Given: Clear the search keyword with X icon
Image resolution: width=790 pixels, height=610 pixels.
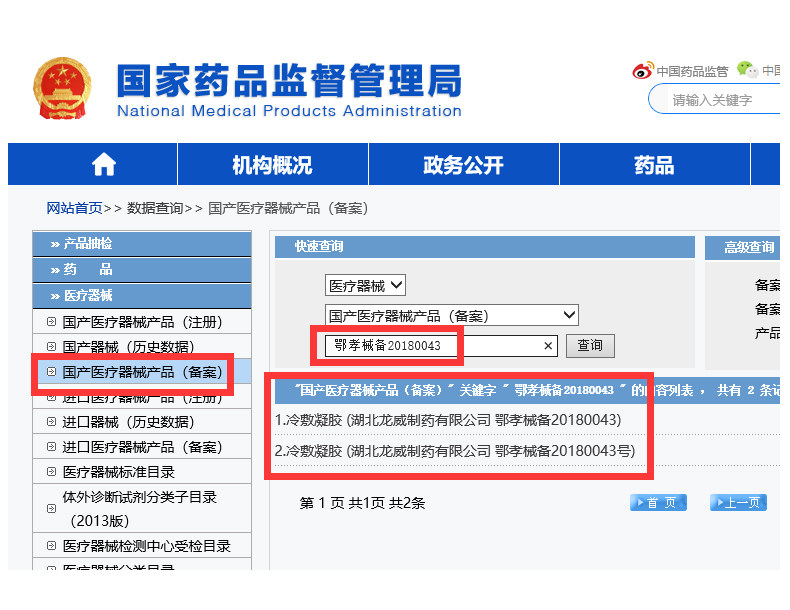Looking at the screenshot, I should (x=548, y=346).
